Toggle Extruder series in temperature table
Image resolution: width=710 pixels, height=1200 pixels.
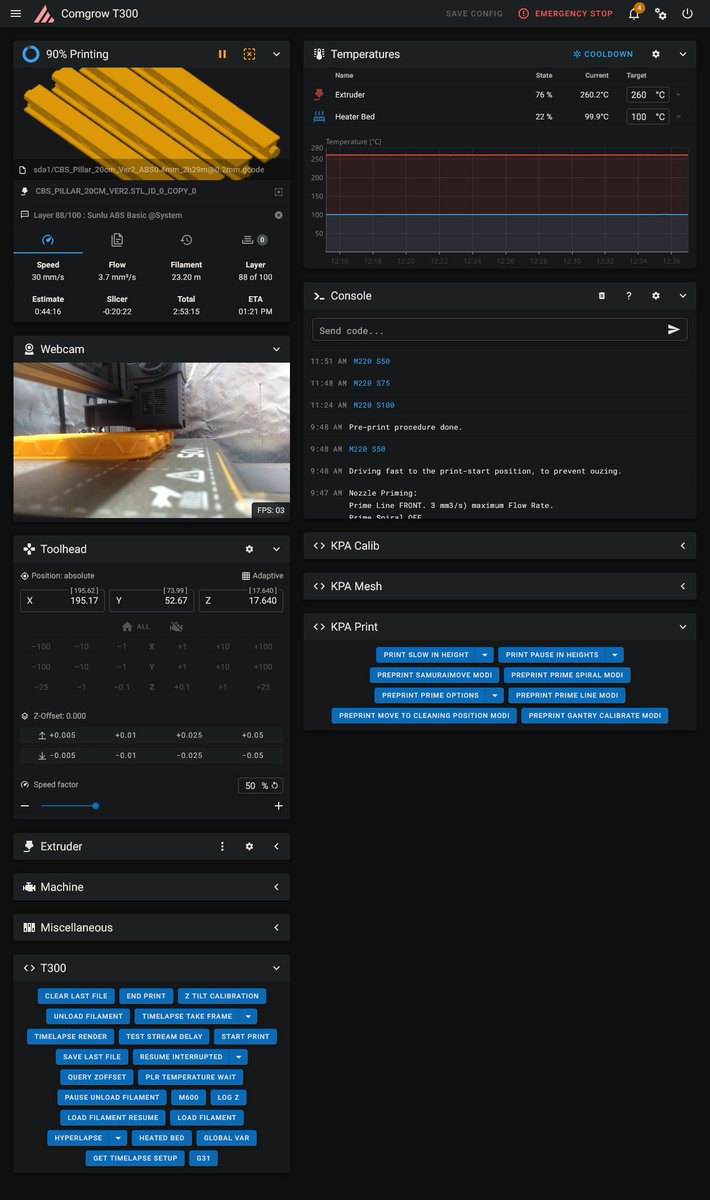(320, 95)
